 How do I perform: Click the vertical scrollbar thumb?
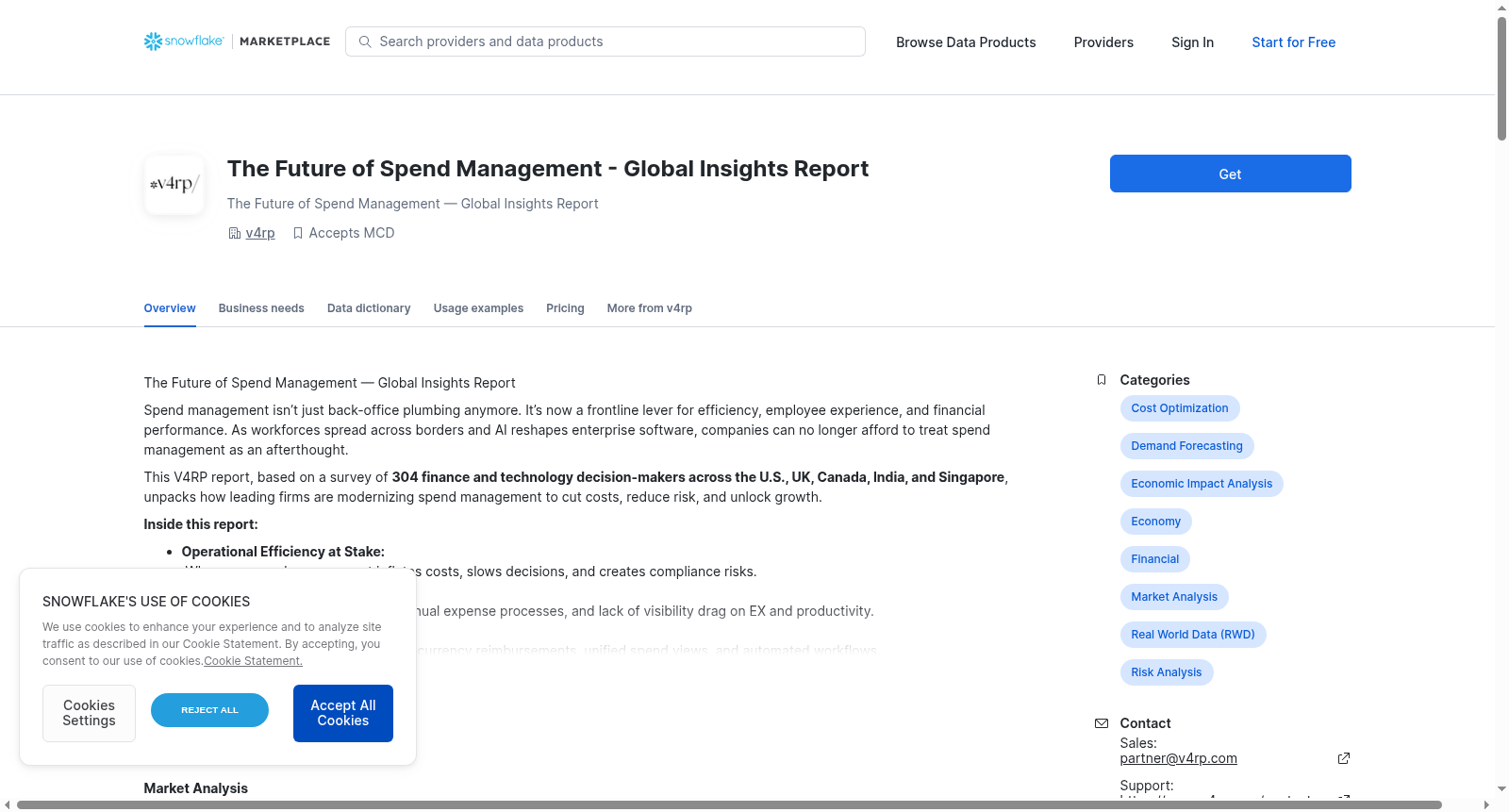1501,78
